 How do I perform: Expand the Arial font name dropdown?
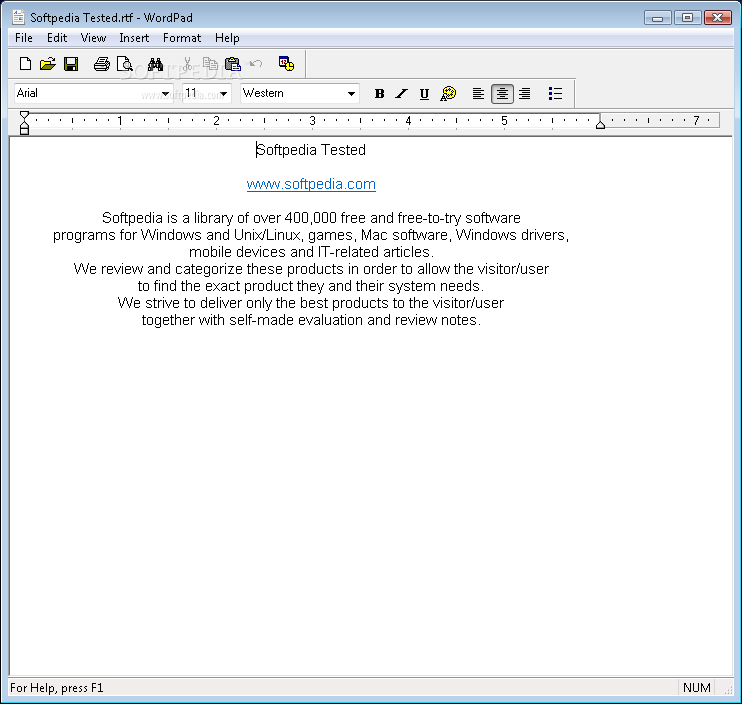pos(165,94)
